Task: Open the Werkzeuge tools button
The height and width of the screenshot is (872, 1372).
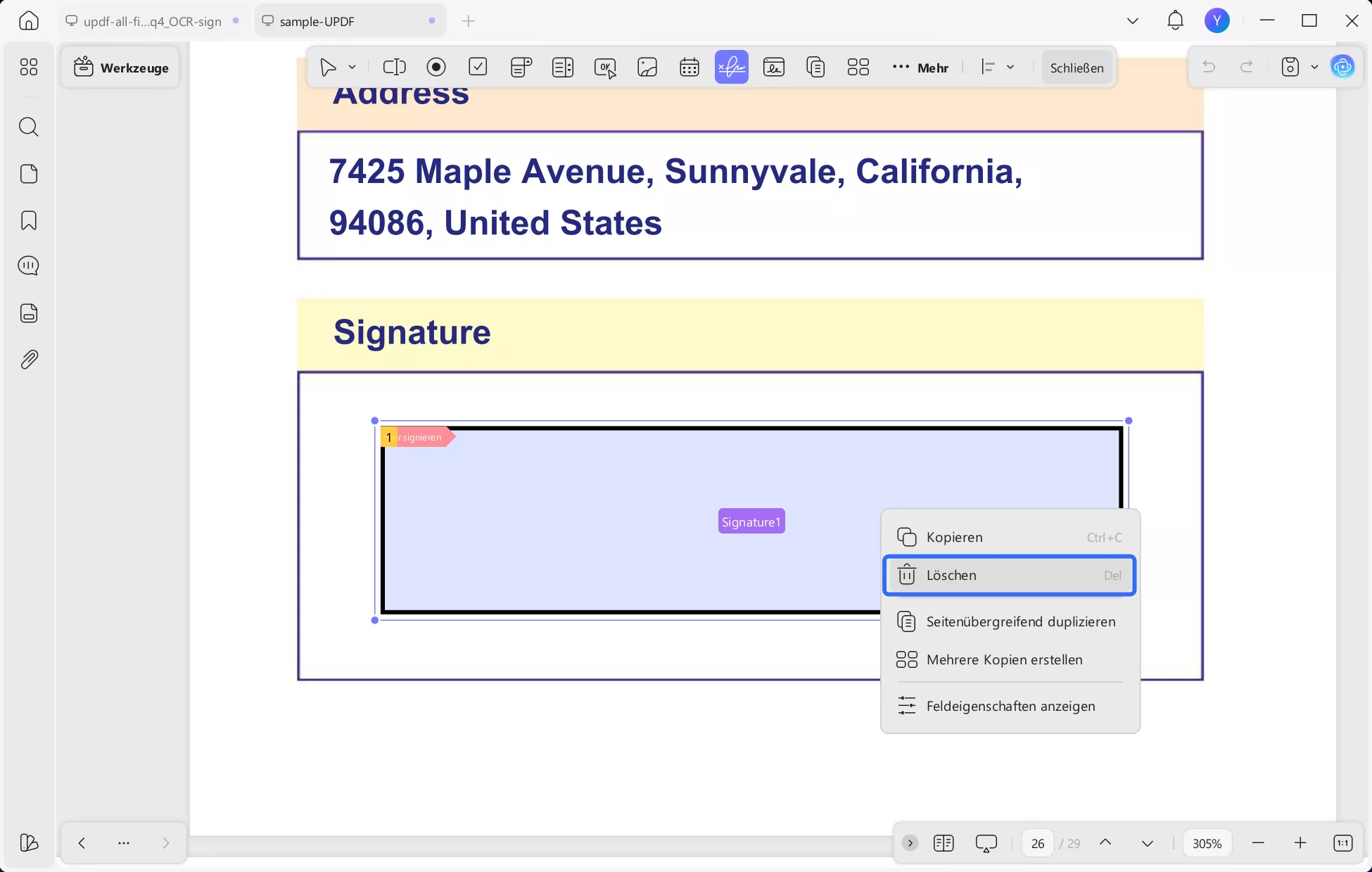Action: tap(121, 68)
